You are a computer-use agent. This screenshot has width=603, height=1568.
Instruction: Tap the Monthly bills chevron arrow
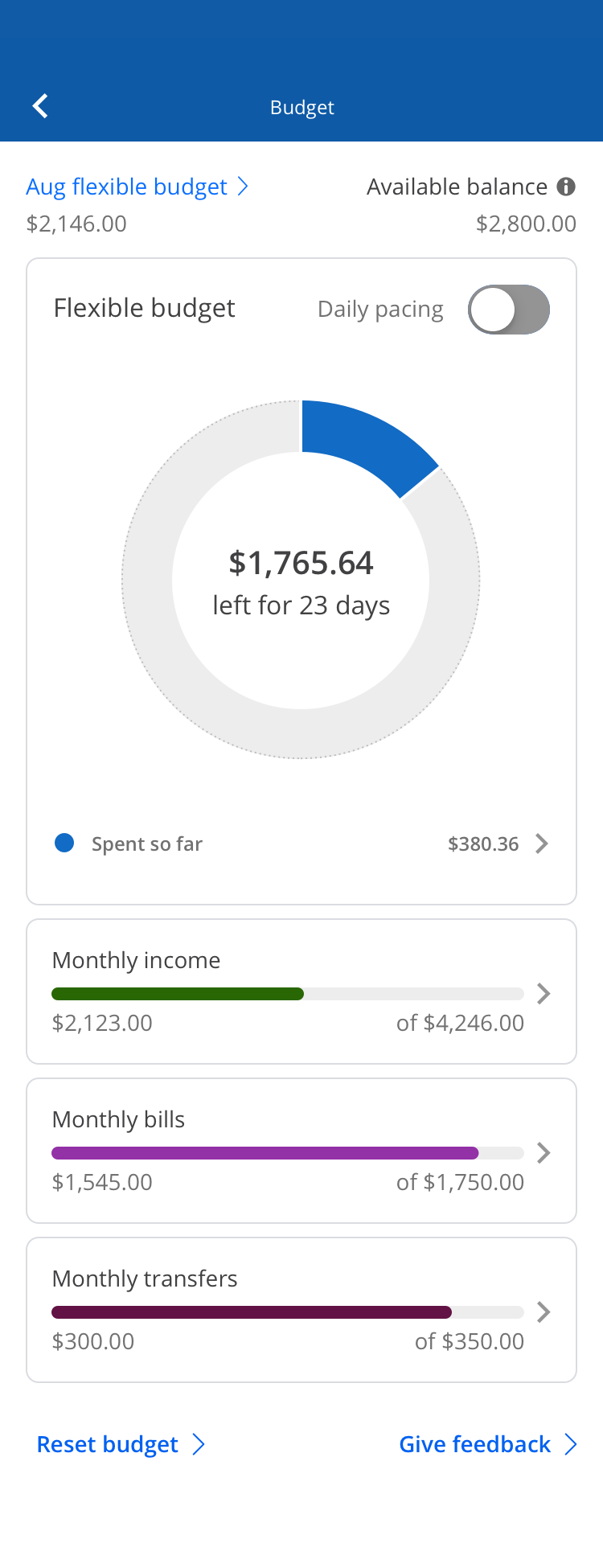coord(544,1153)
